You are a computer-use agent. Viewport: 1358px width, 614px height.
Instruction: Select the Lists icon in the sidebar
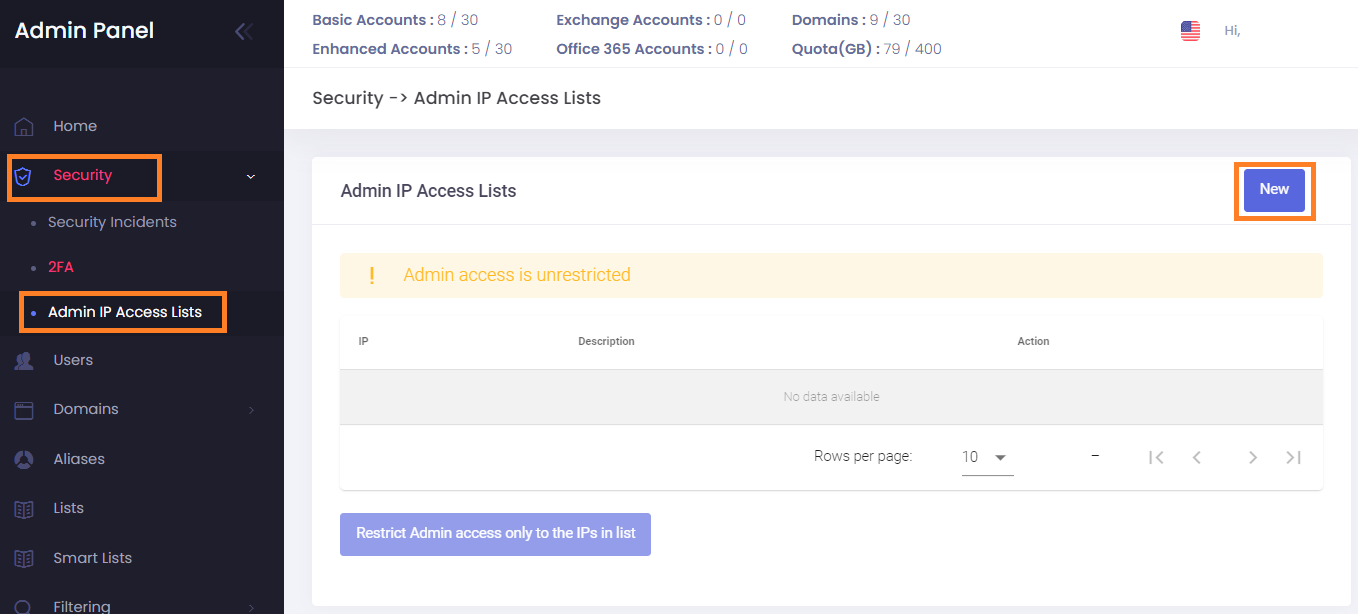tap(22, 508)
